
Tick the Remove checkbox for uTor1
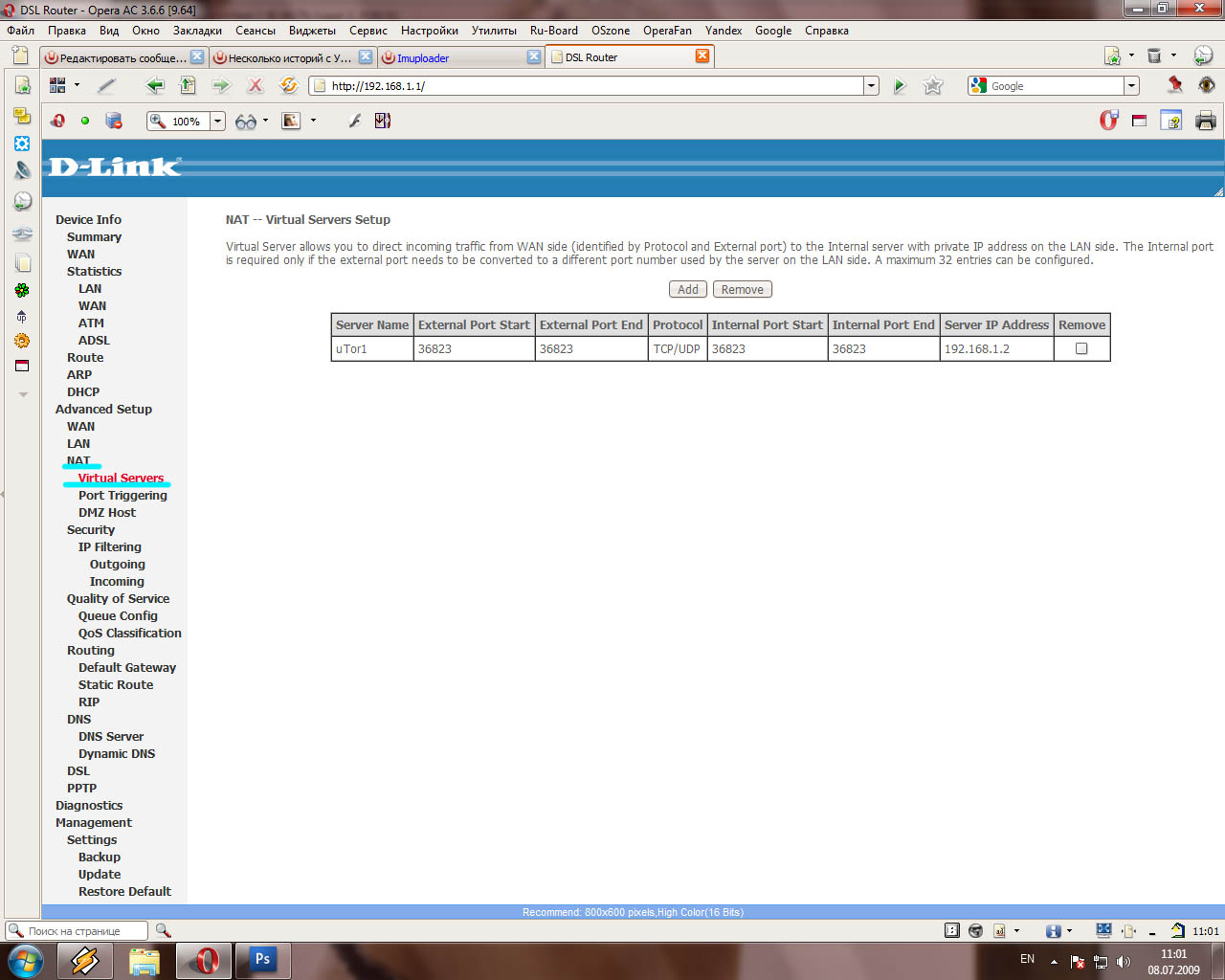(x=1081, y=349)
